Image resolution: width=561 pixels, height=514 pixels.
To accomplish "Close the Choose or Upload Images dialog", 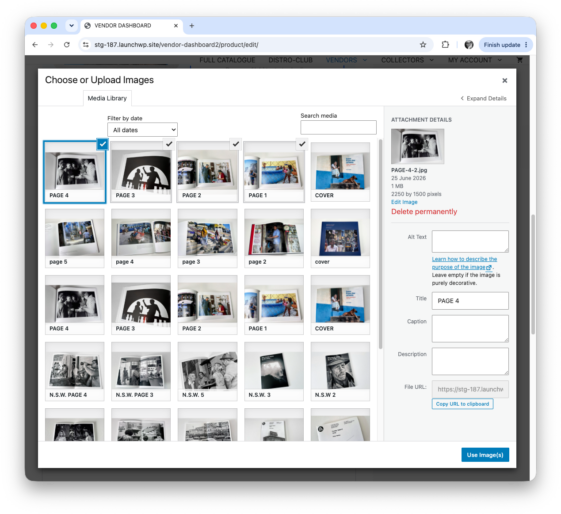I will pyautogui.click(x=504, y=80).
